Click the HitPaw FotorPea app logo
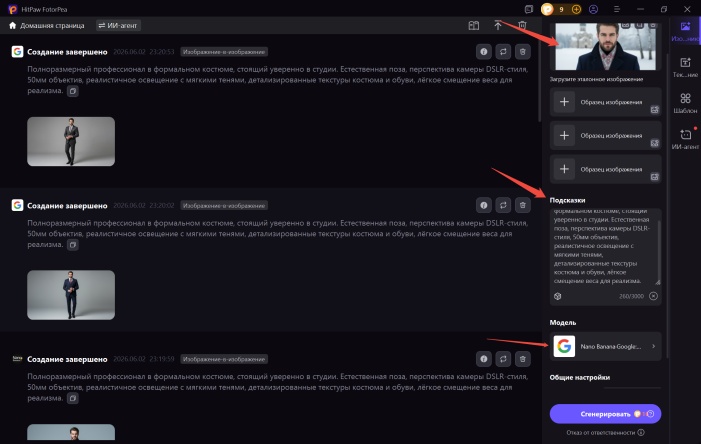The width and height of the screenshot is (701, 444). 13,9
